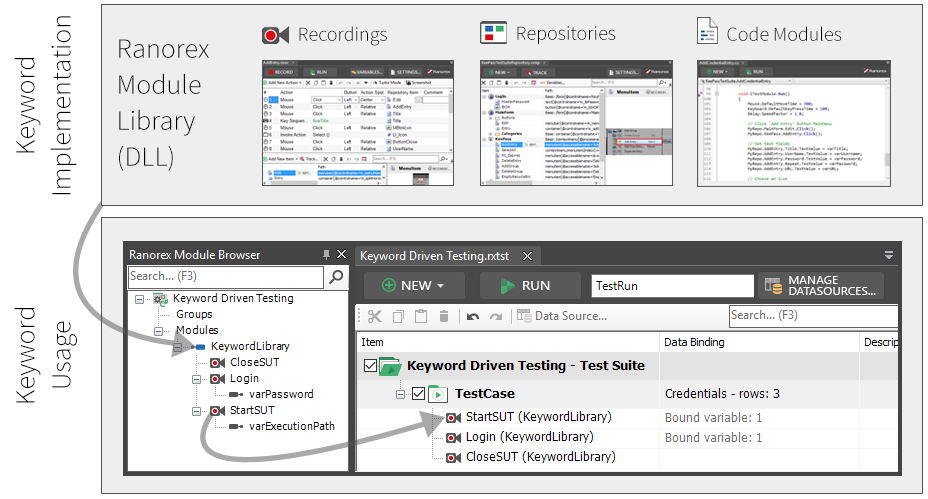Collapse the Login module node

pyautogui.click(x=196, y=379)
